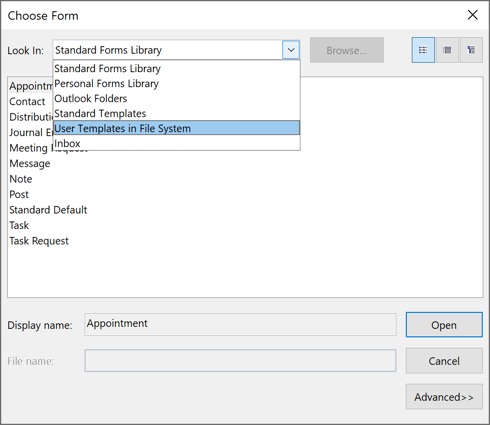Select the Distribution List form
This screenshot has height=425, width=490.
click(x=31, y=117)
